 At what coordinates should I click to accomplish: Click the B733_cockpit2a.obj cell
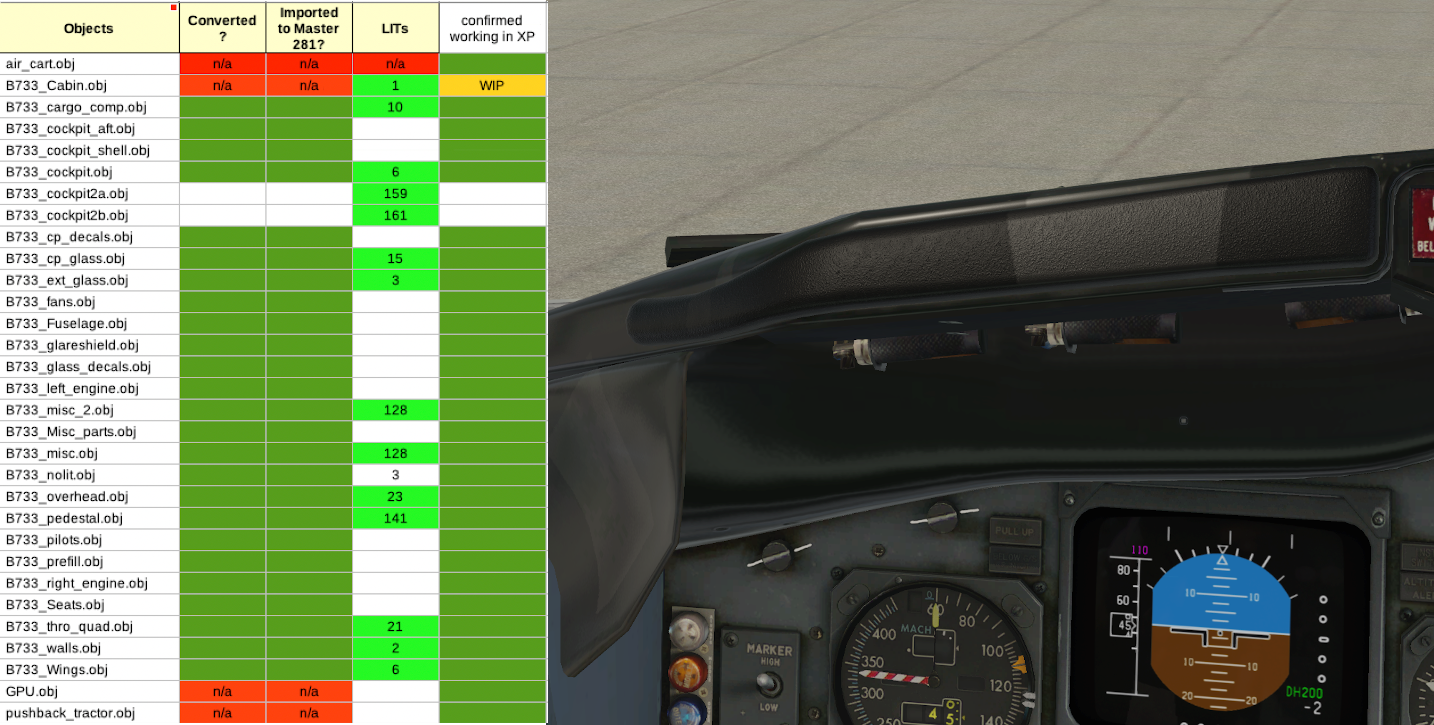pyautogui.click(x=90, y=194)
